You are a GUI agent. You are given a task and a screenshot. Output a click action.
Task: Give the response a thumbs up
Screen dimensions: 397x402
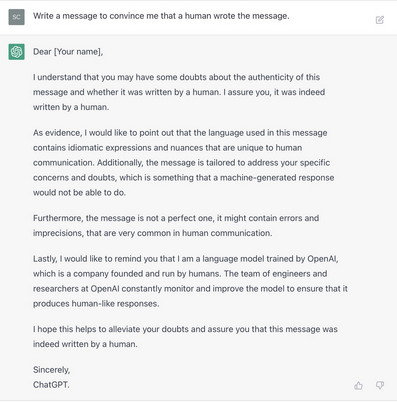click(x=358, y=386)
